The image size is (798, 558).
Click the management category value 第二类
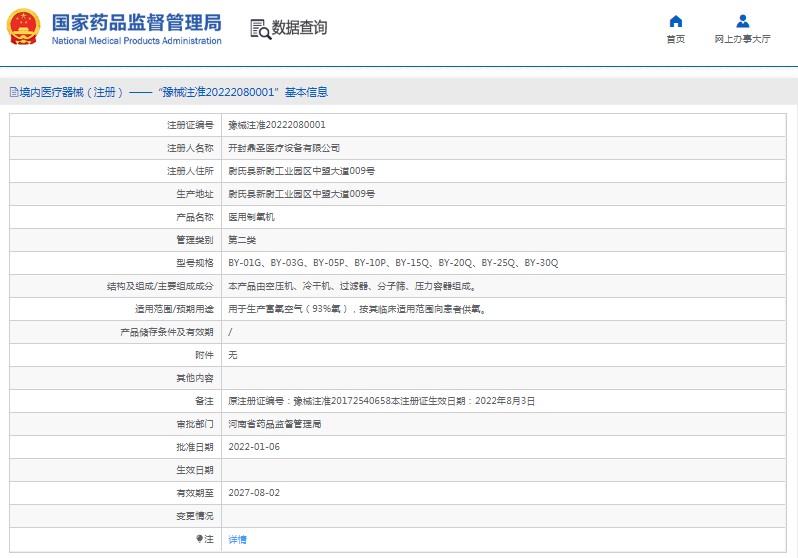(x=242, y=240)
